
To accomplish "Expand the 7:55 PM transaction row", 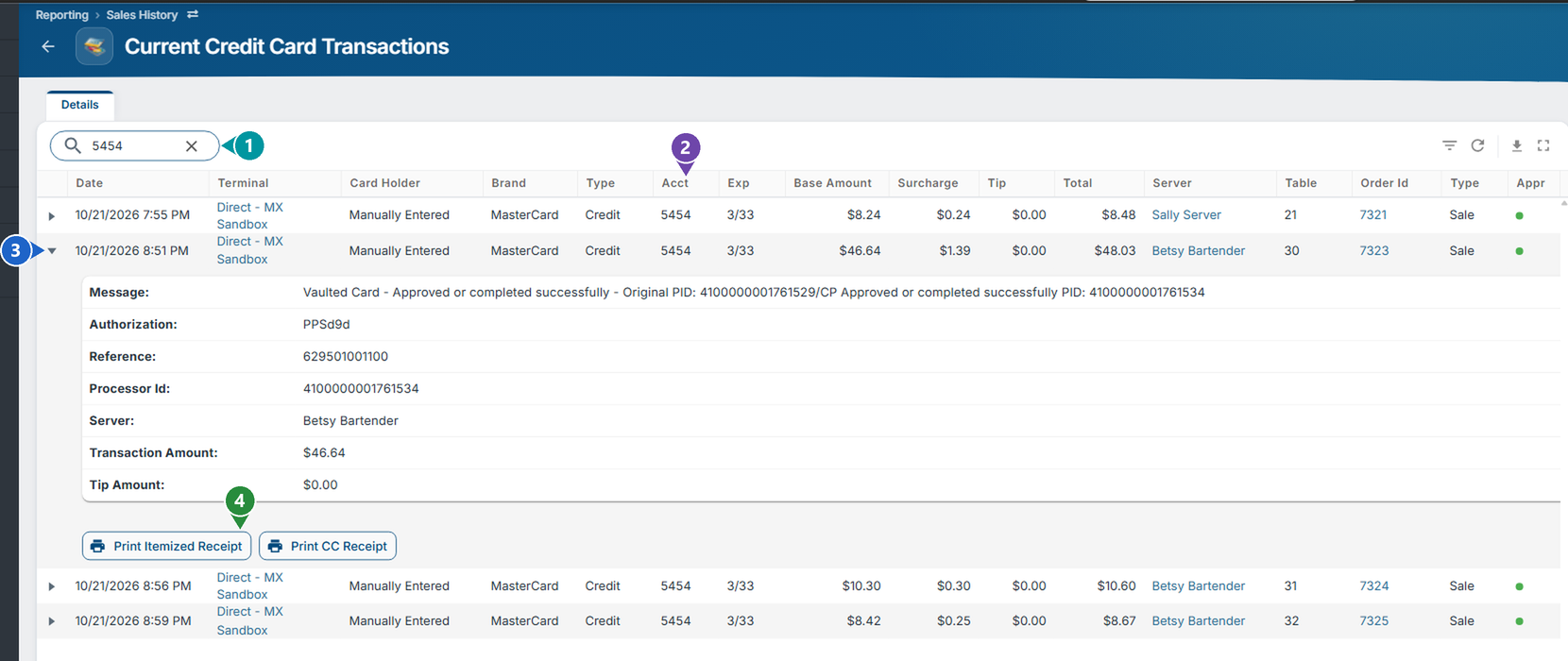I will pyautogui.click(x=52, y=216).
